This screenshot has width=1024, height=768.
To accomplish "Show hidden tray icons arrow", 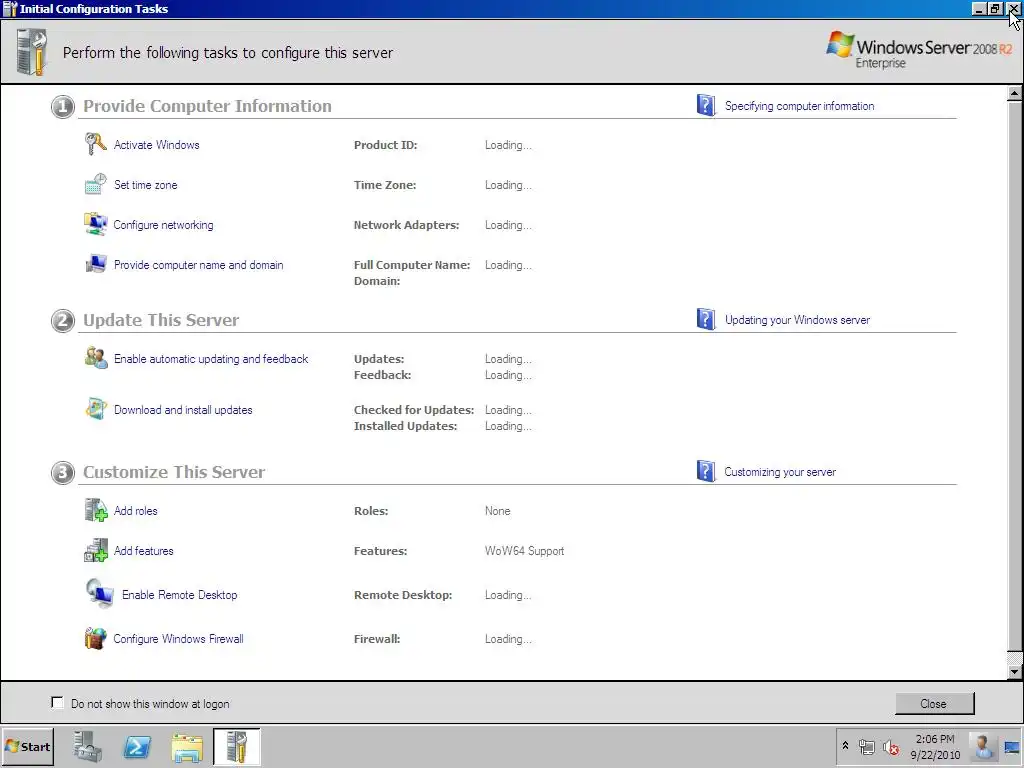I will coord(845,745).
